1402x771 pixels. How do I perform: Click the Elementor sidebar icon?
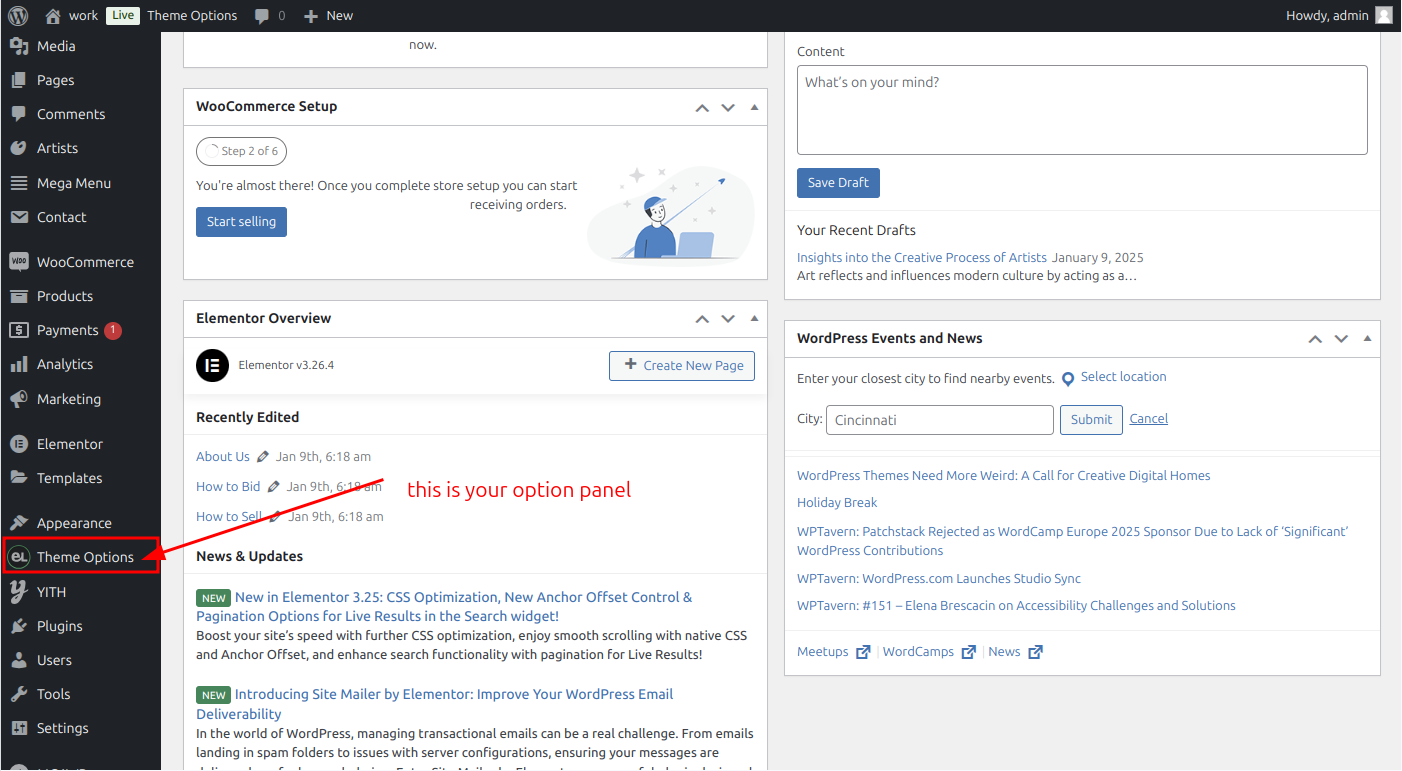[18, 444]
